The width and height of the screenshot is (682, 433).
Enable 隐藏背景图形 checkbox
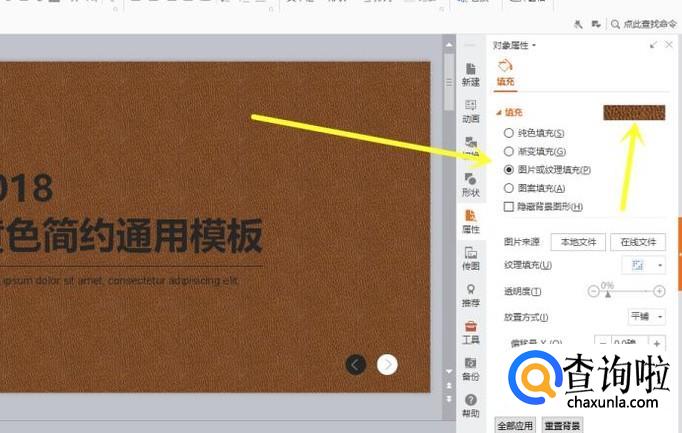pyautogui.click(x=510, y=207)
